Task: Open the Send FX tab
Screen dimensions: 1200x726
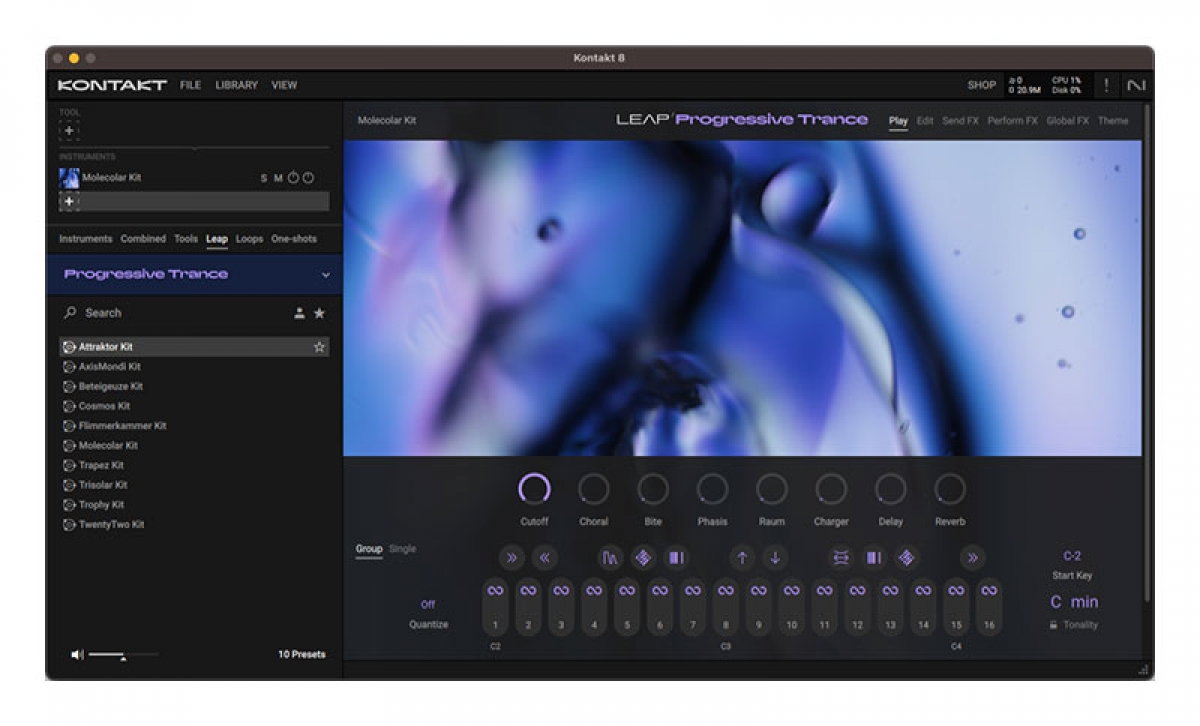Action: [x=960, y=121]
